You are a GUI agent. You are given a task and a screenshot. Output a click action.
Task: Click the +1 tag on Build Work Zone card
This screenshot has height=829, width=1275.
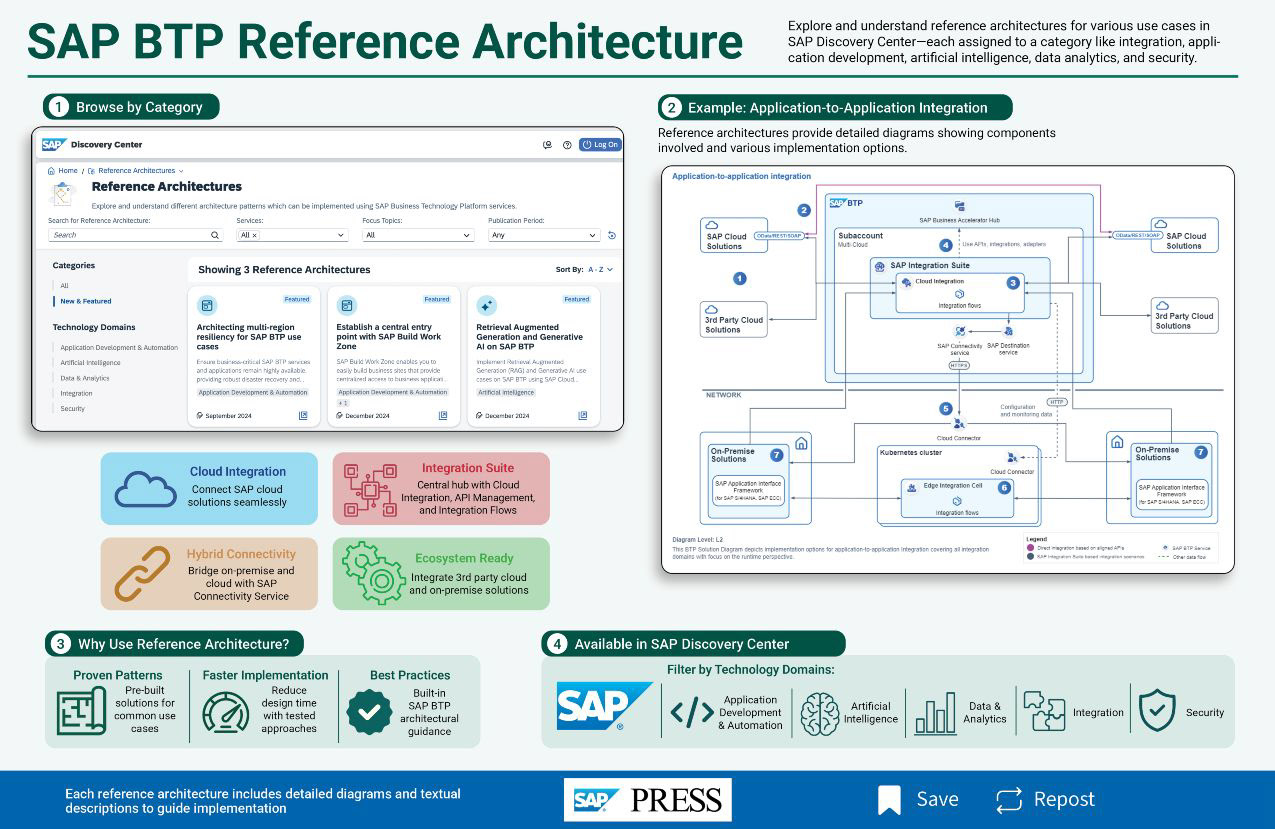[343, 402]
